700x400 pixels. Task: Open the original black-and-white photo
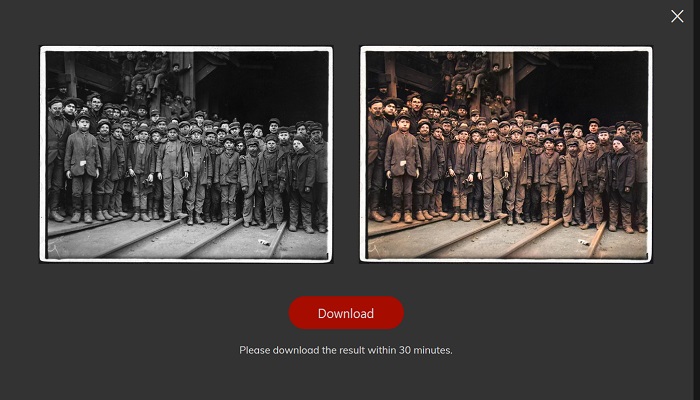point(186,154)
